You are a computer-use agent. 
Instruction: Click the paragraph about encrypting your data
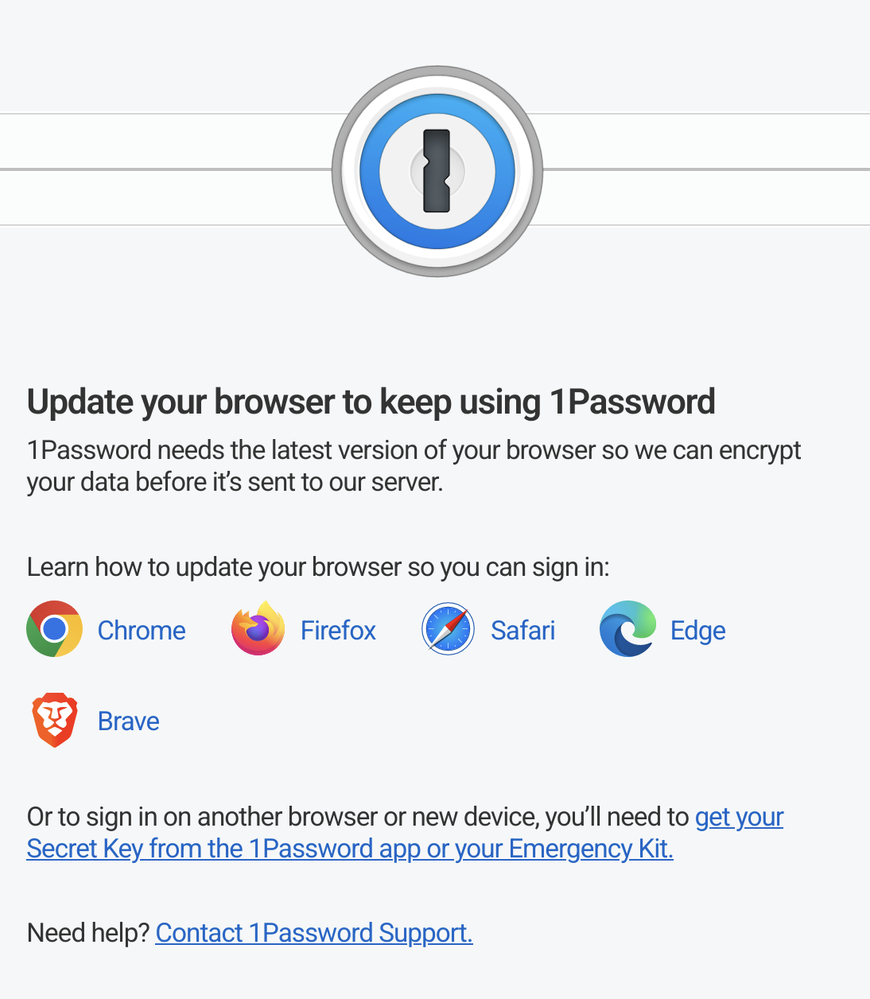(414, 466)
